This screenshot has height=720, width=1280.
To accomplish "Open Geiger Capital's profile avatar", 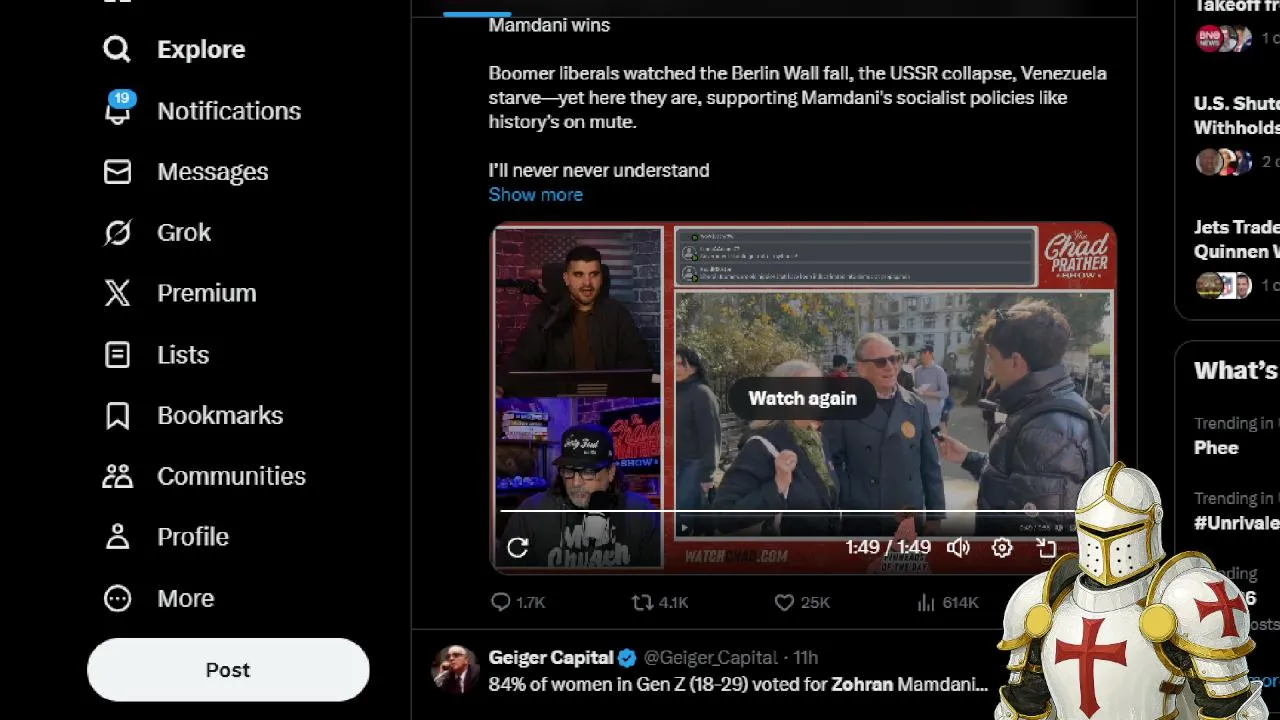I will point(455,669).
